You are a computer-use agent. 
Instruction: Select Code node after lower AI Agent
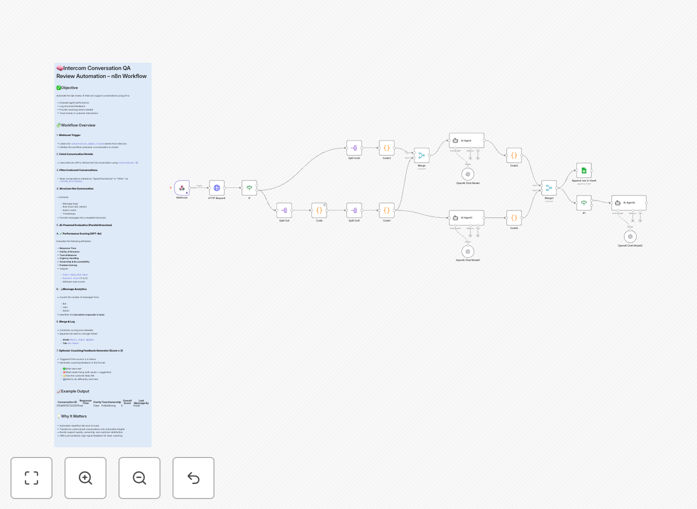(514, 218)
